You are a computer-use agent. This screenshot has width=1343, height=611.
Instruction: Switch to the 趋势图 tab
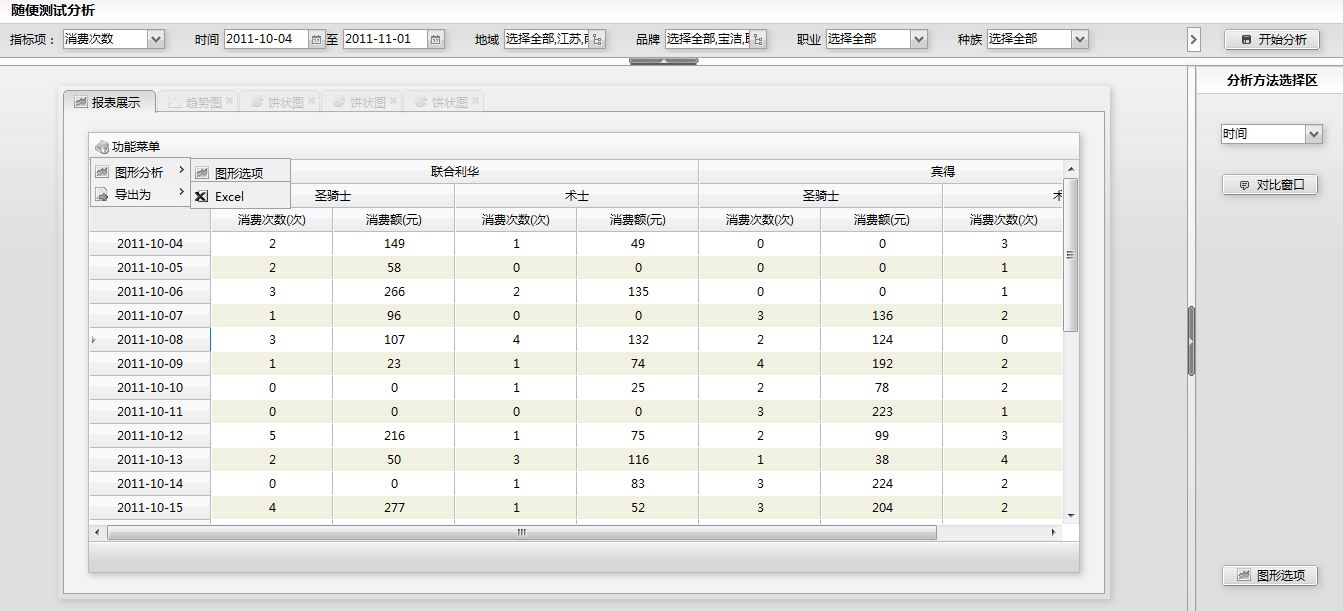coord(197,102)
